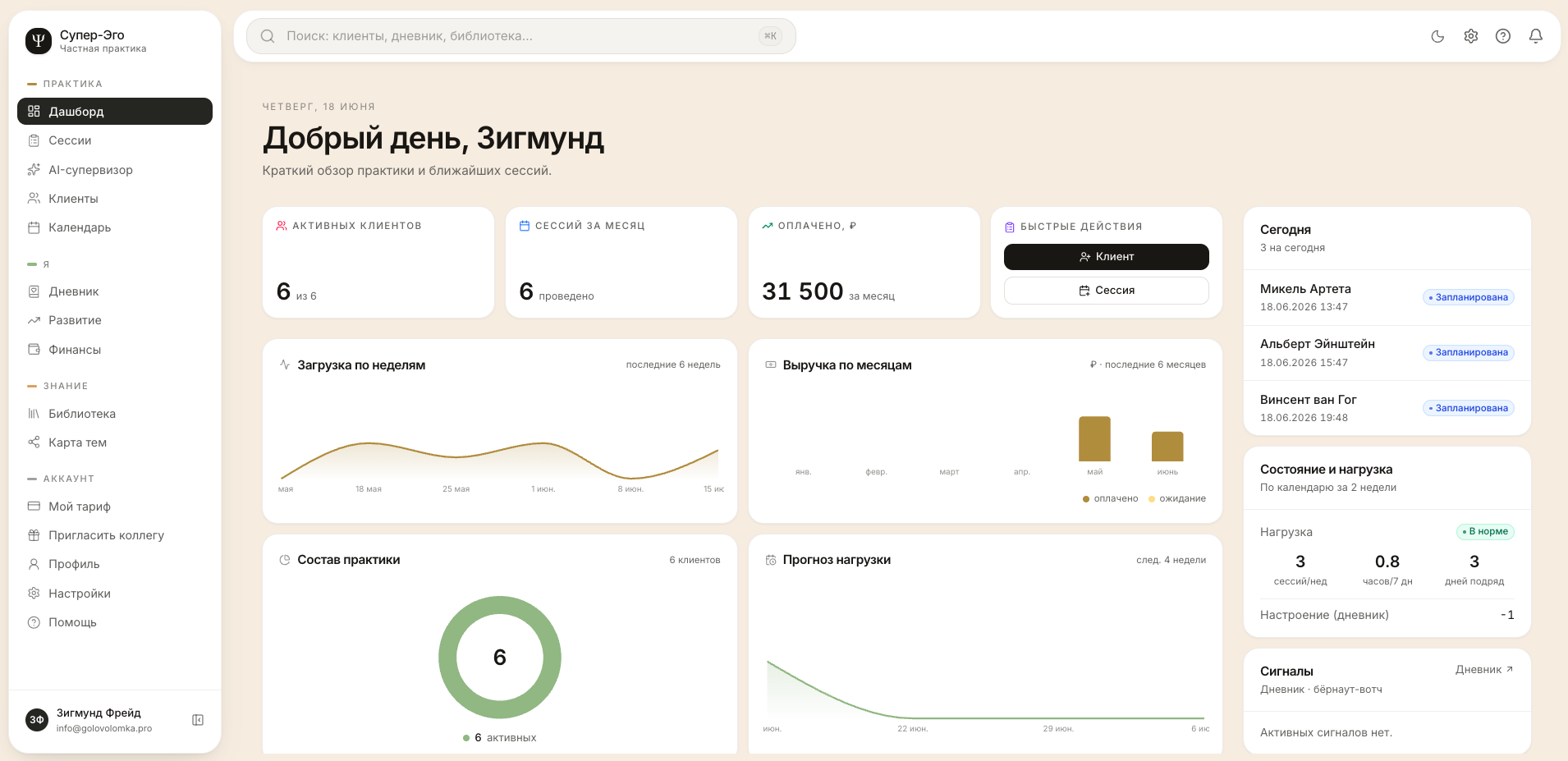Image resolution: width=1568 pixels, height=761 pixels.
Task: Click the Карта тем share-node icon
Action: point(34,442)
